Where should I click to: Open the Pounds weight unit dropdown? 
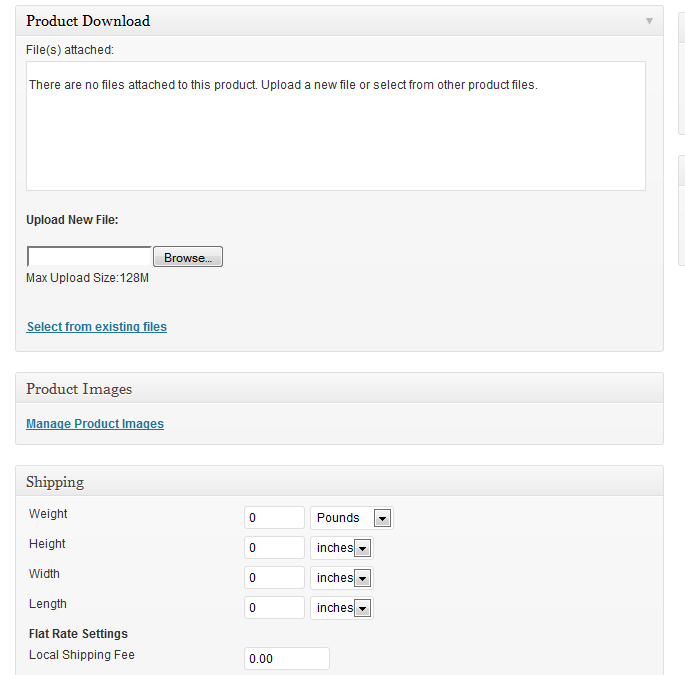point(352,518)
